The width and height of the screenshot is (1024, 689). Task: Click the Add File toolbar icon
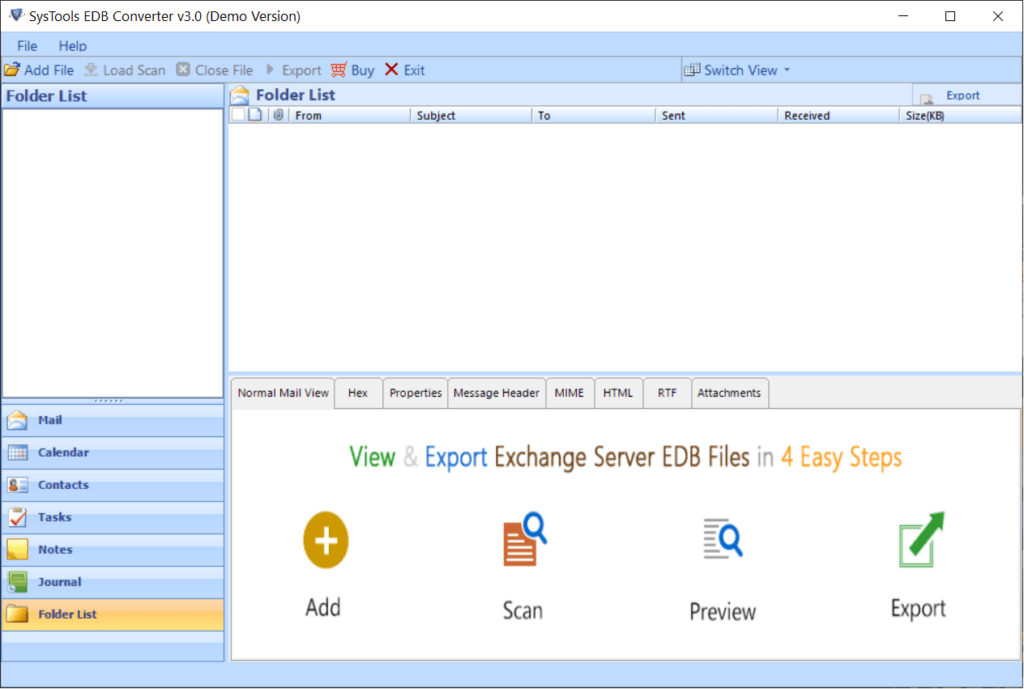(x=12, y=69)
